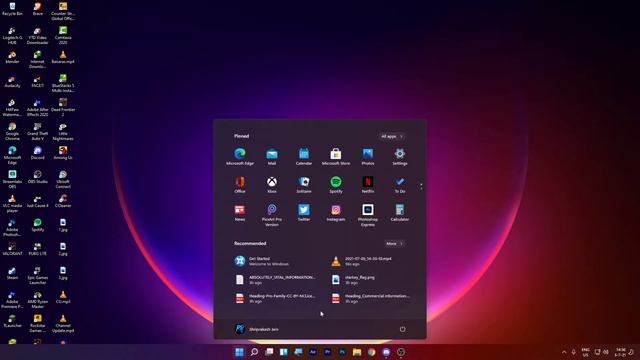Select the VALORANT desktop shortcut
The width and height of the screenshot is (640, 360).
(12, 249)
